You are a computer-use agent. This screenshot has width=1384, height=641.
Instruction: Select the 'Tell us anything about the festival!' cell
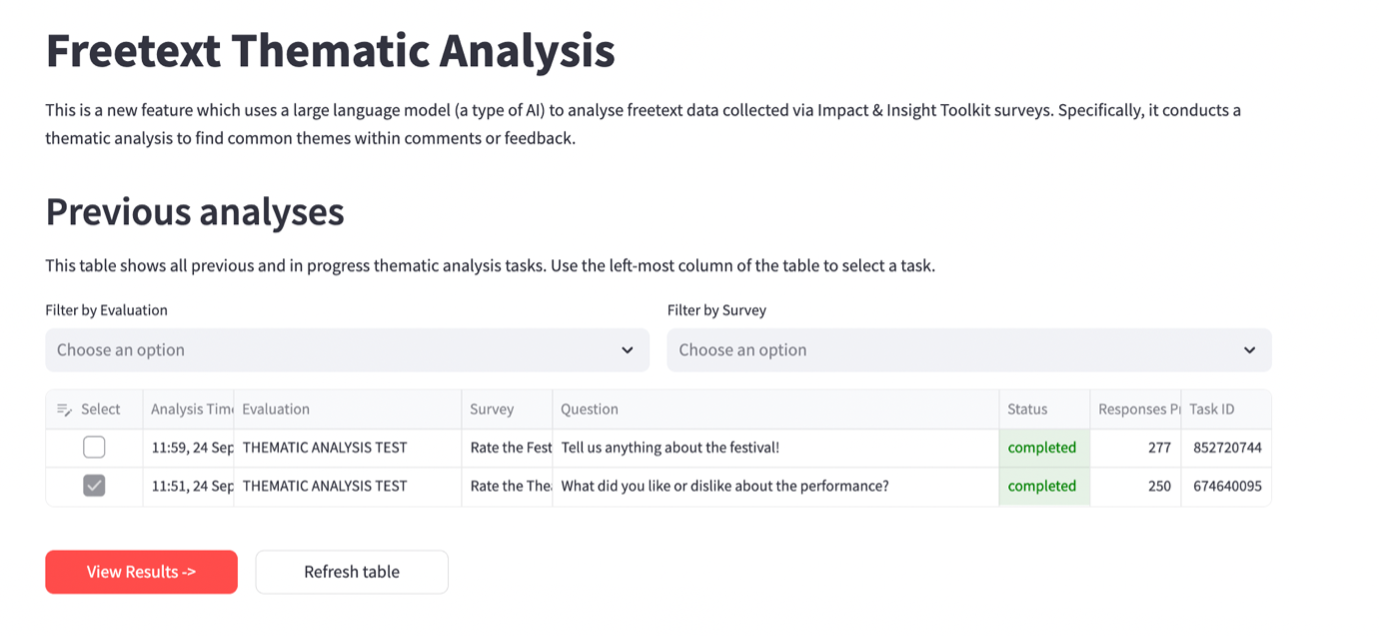[670, 447]
